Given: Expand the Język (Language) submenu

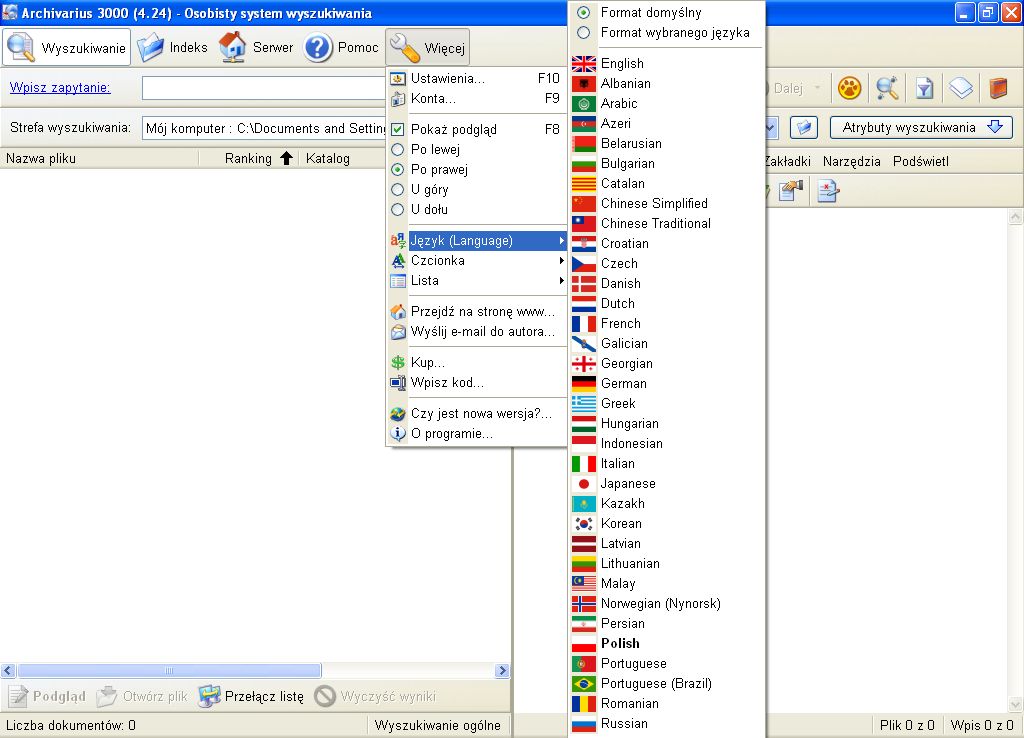Looking at the screenshot, I should [477, 240].
